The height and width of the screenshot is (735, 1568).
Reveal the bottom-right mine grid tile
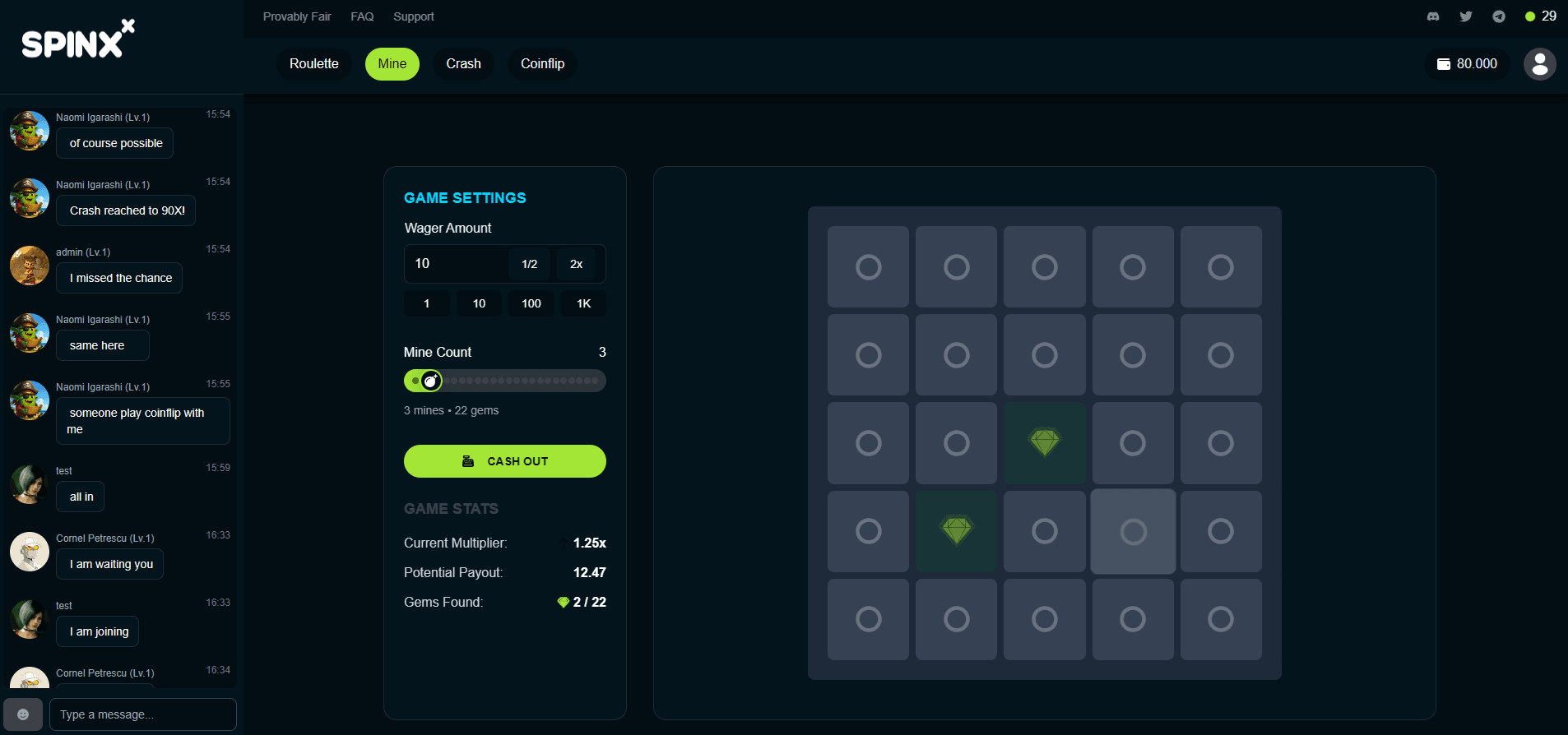point(1220,619)
